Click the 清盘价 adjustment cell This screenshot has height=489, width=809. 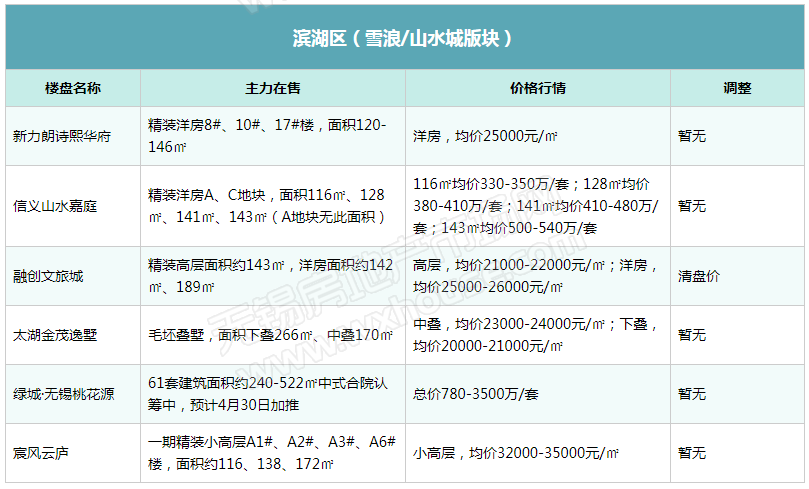tap(698, 276)
